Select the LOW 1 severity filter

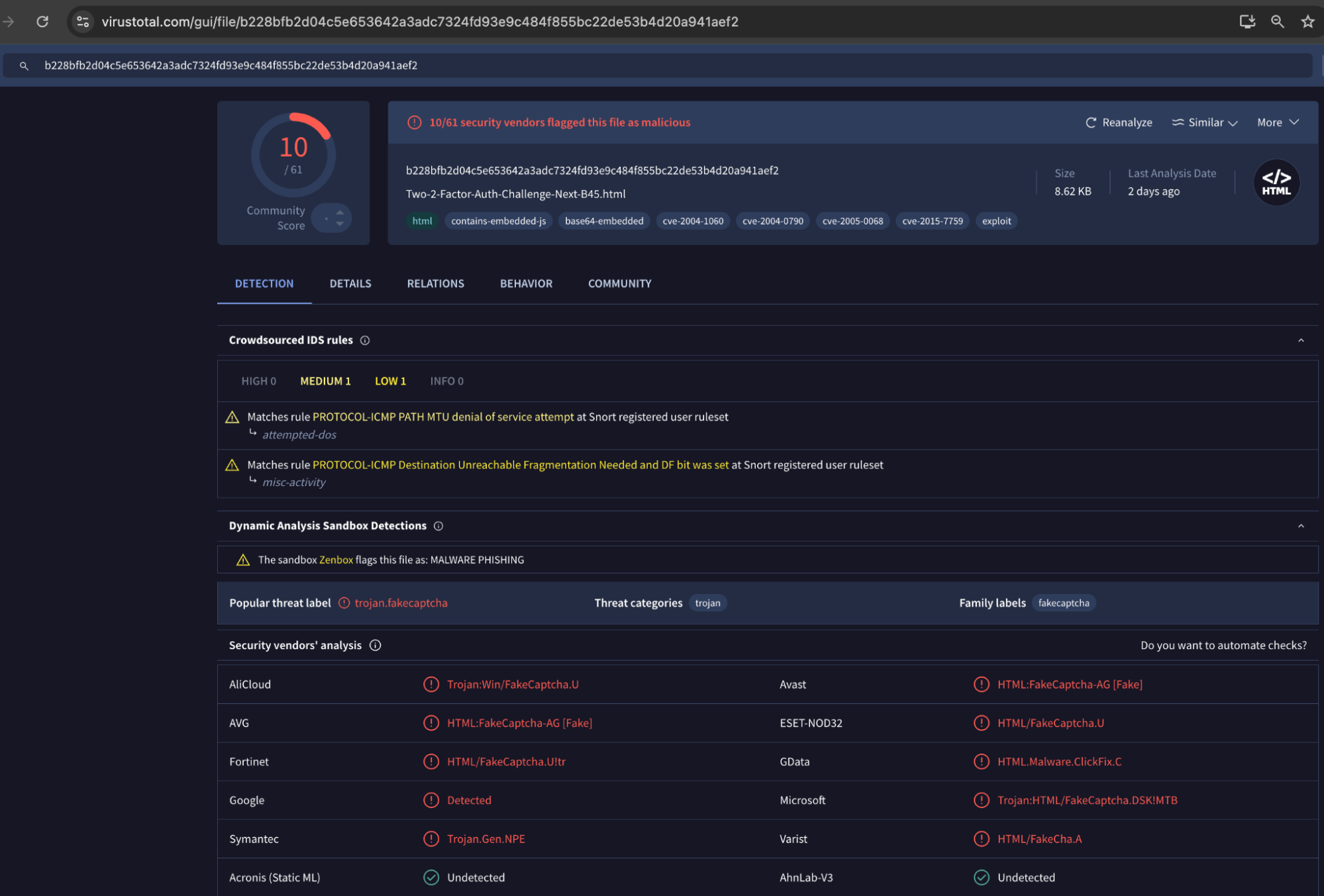click(390, 381)
